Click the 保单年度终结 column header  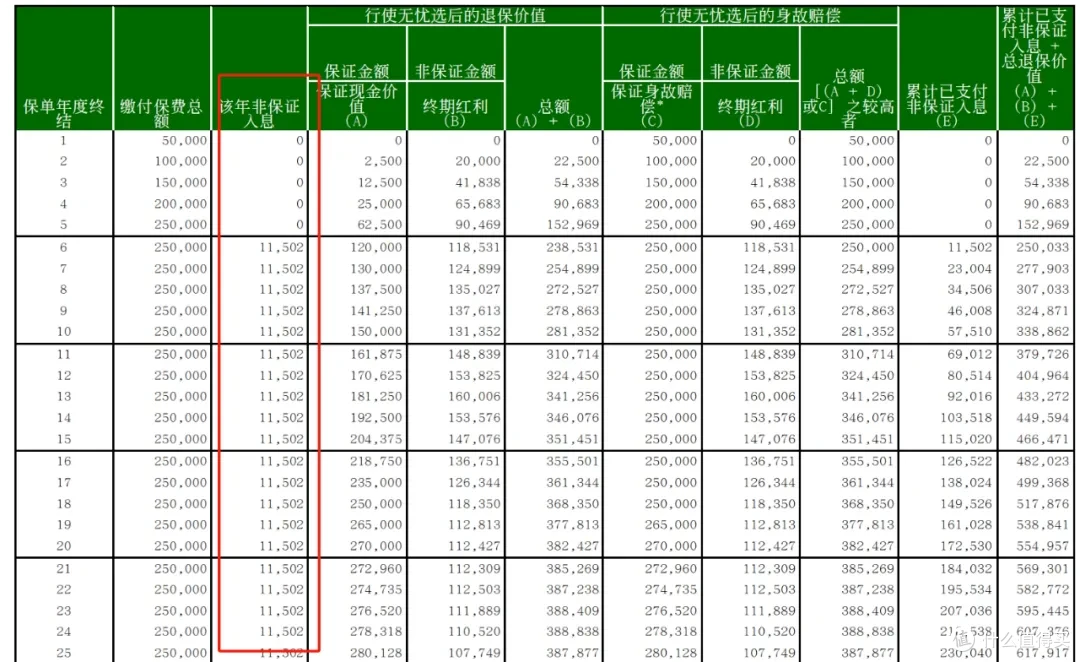(63, 113)
